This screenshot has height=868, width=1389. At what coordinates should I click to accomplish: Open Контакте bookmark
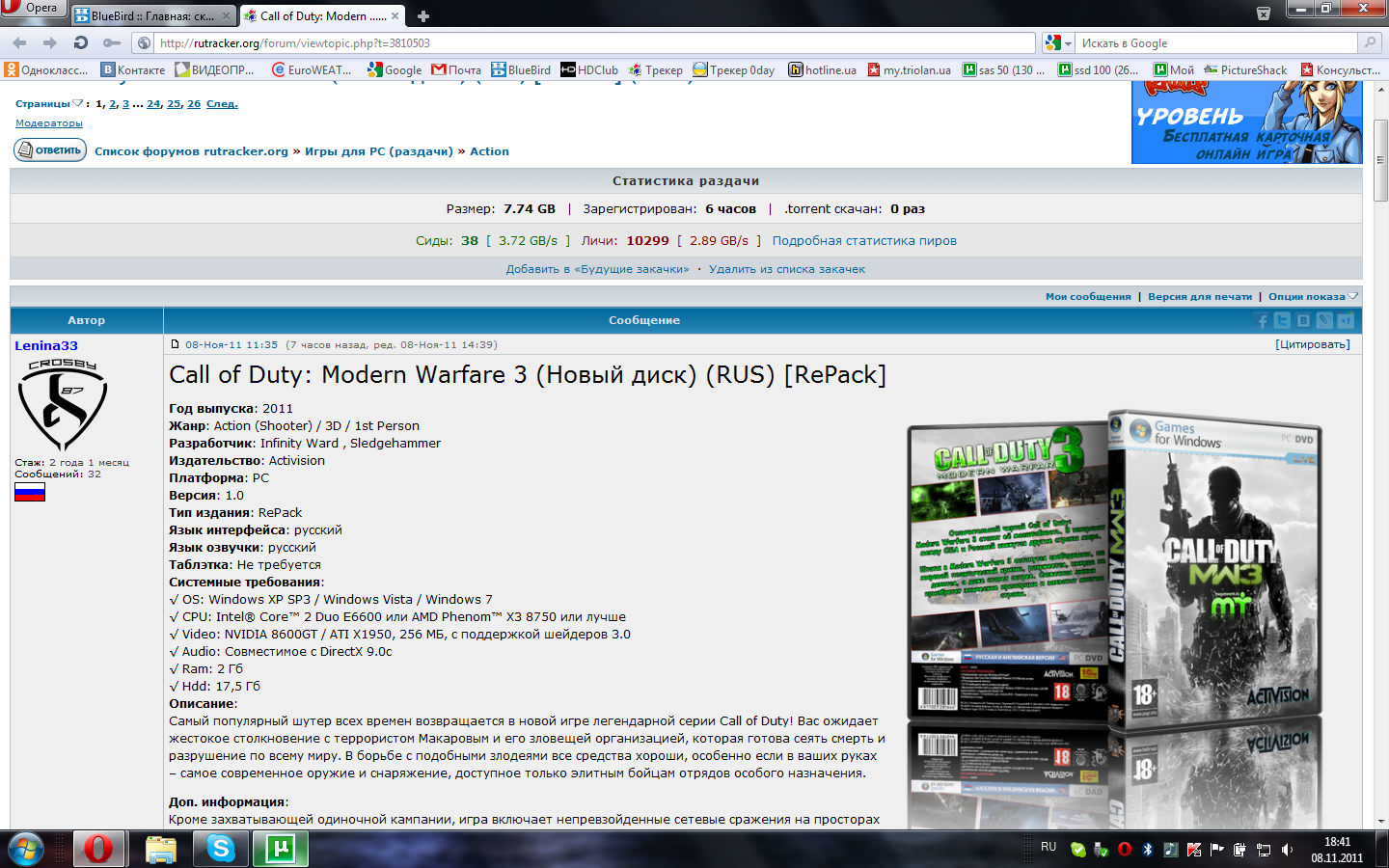click(x=133, y=69)
